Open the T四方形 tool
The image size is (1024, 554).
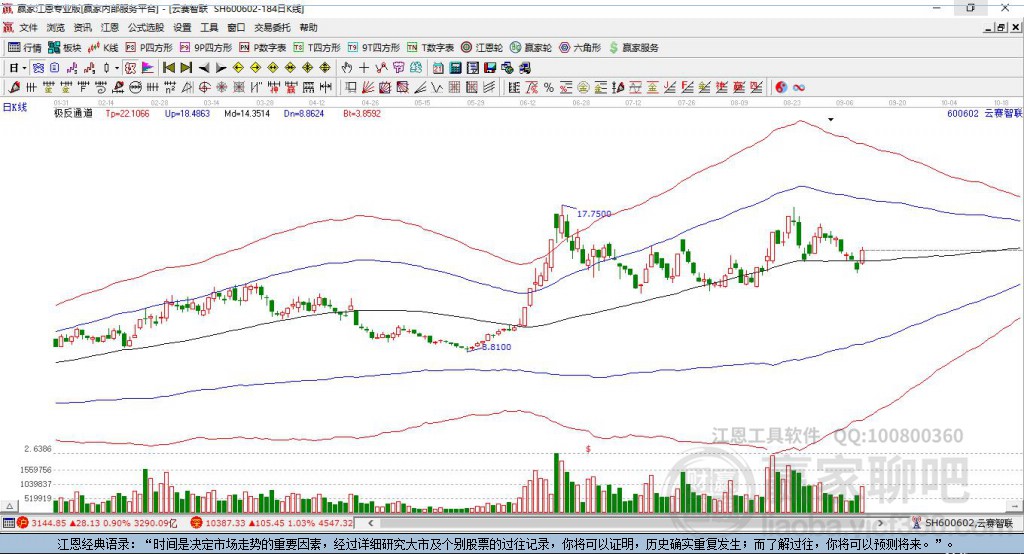[x=317, y=48]
